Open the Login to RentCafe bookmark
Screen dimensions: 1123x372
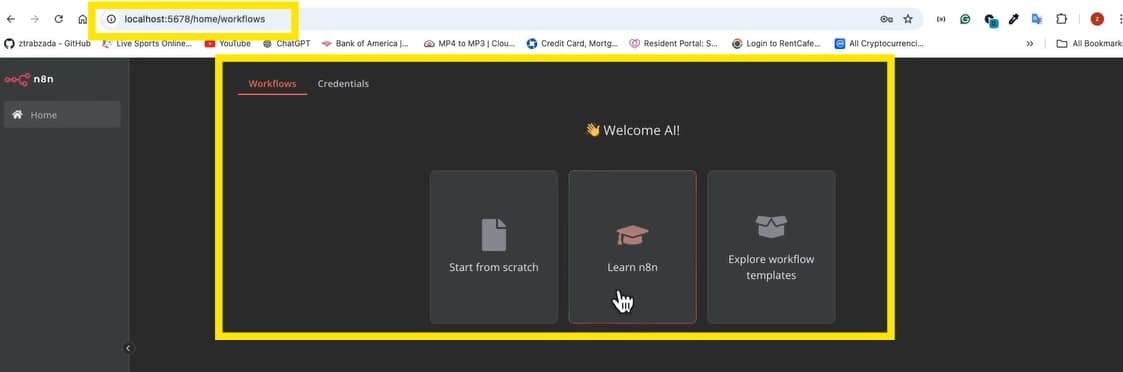[x=776, y=44]
